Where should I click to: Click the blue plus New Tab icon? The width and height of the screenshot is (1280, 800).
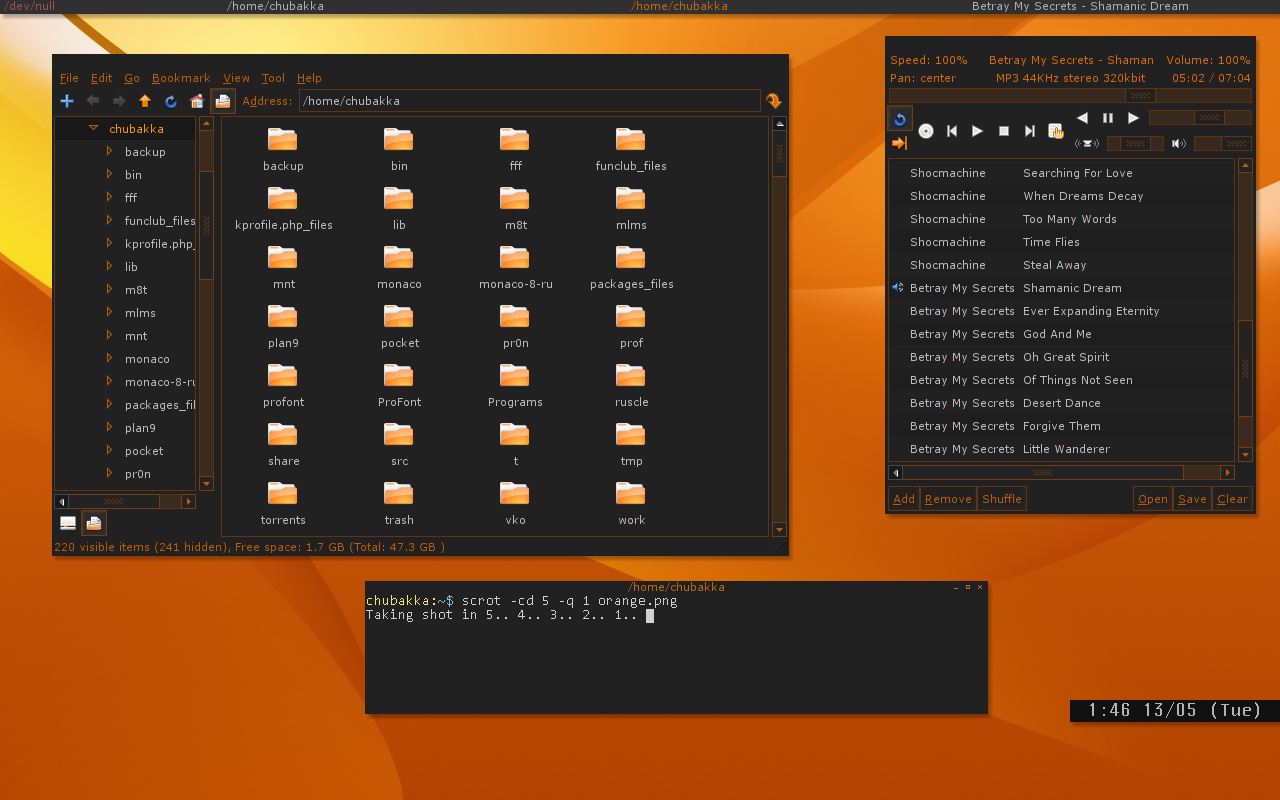coord(67,101)
